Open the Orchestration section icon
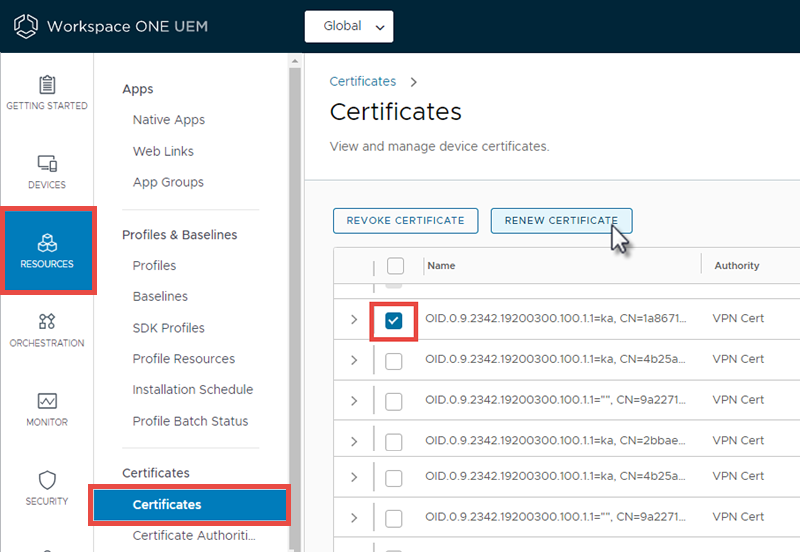The image size is (800, 552). pos(47,321)
